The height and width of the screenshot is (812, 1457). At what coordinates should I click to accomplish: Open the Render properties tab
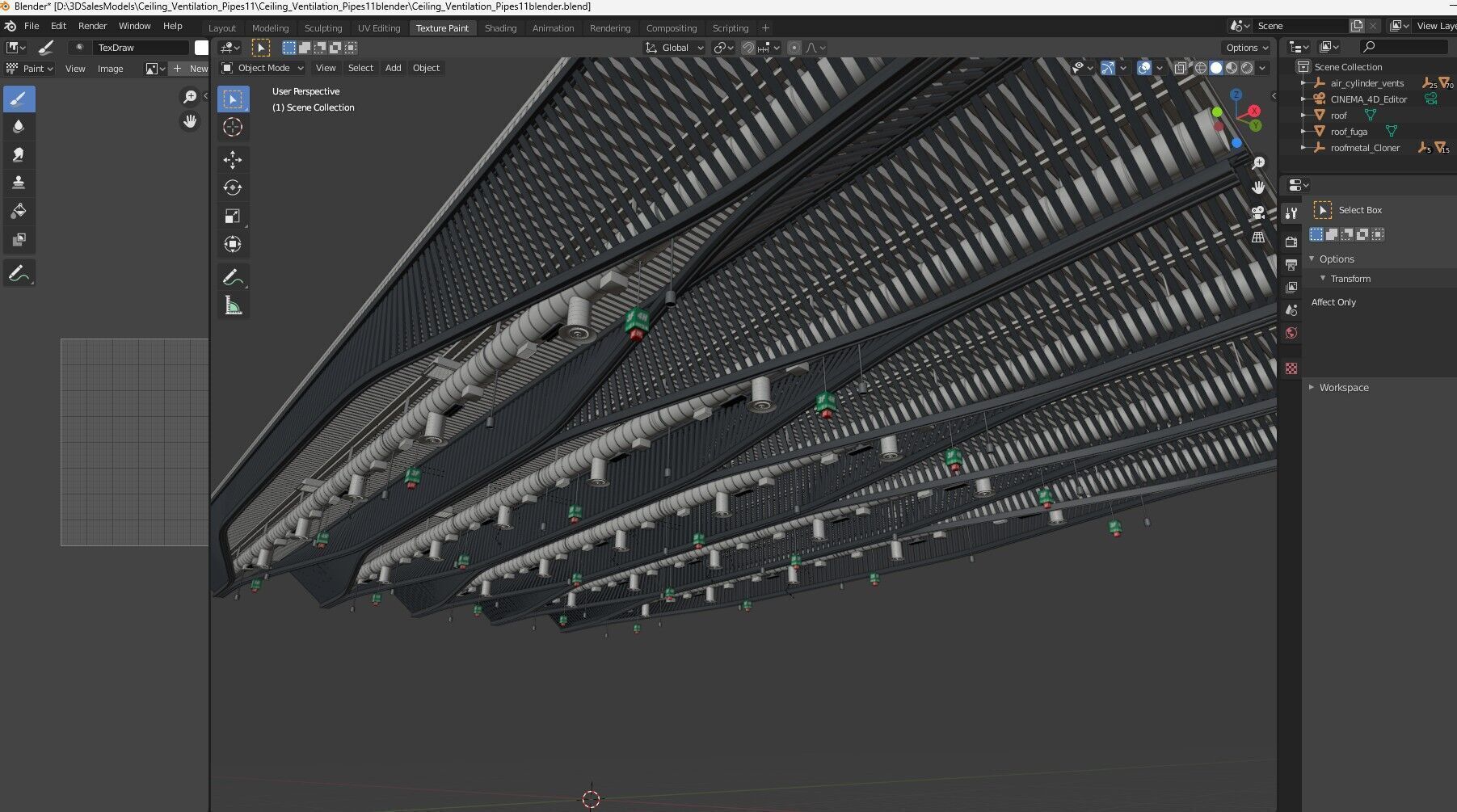1291,242
